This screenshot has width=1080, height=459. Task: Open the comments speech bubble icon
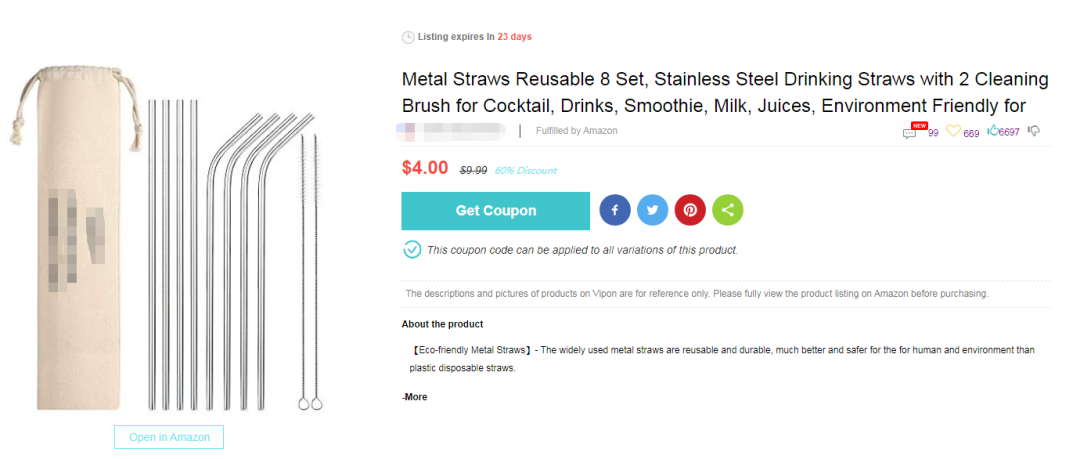click(x=909, y=132)
